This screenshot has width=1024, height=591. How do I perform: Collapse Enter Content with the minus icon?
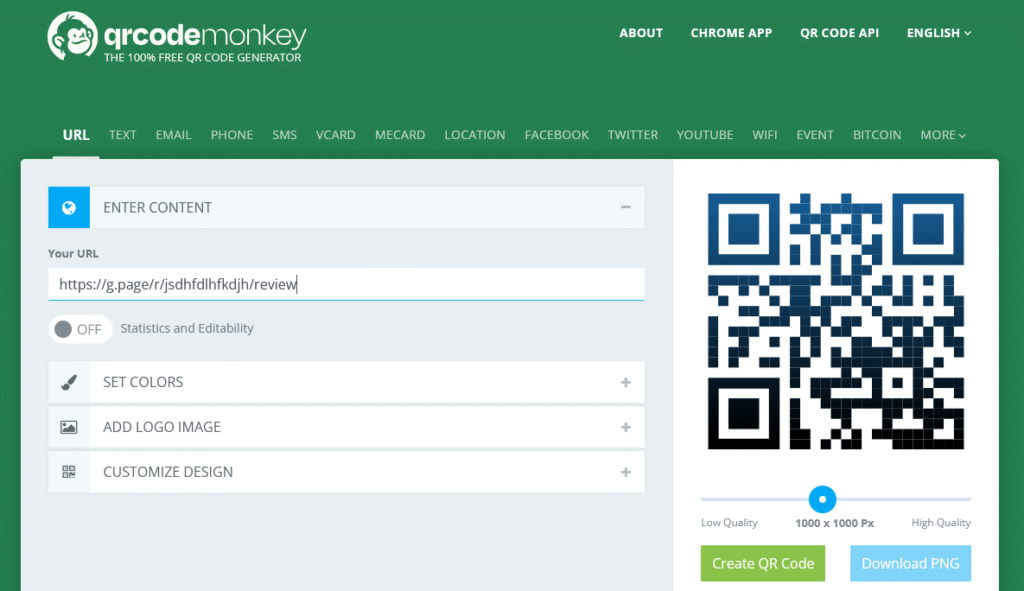pyautogui.click(x=625, y=207)
